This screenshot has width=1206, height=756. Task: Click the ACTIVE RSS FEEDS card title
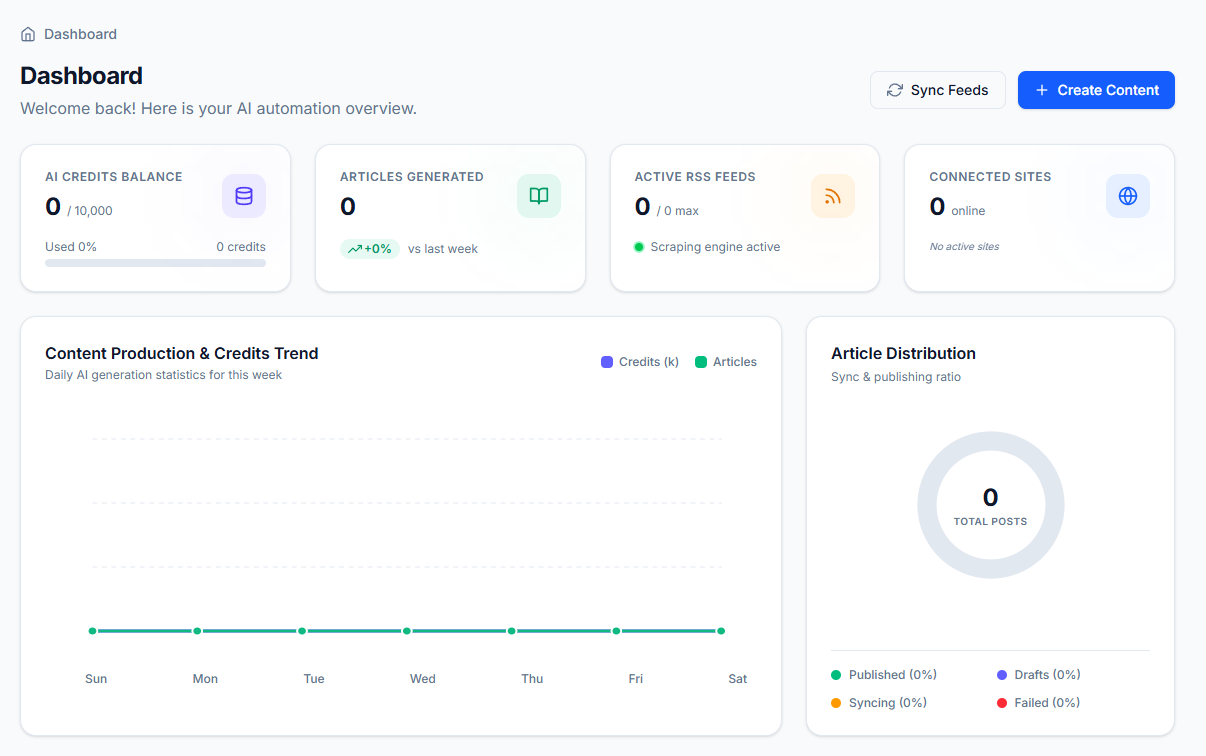695,177
